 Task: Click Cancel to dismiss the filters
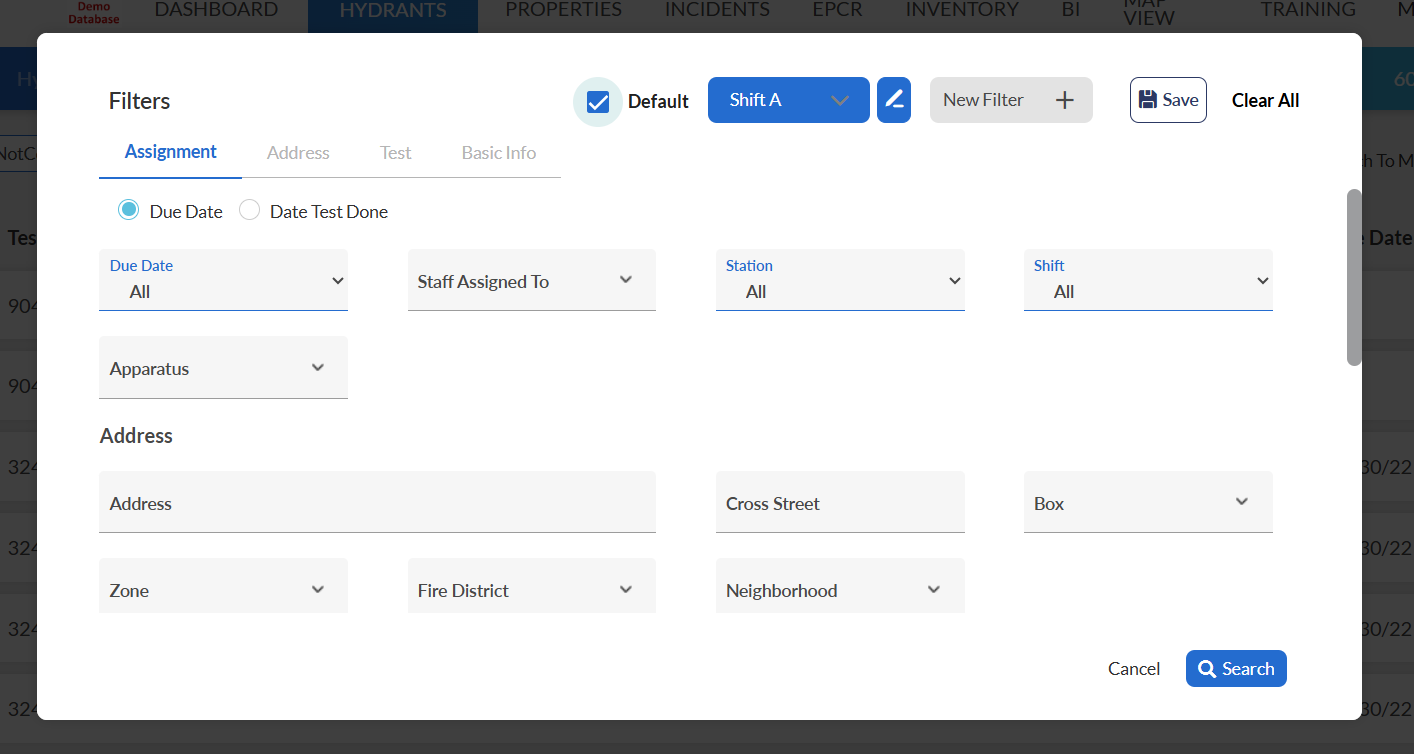point(1134,669)
